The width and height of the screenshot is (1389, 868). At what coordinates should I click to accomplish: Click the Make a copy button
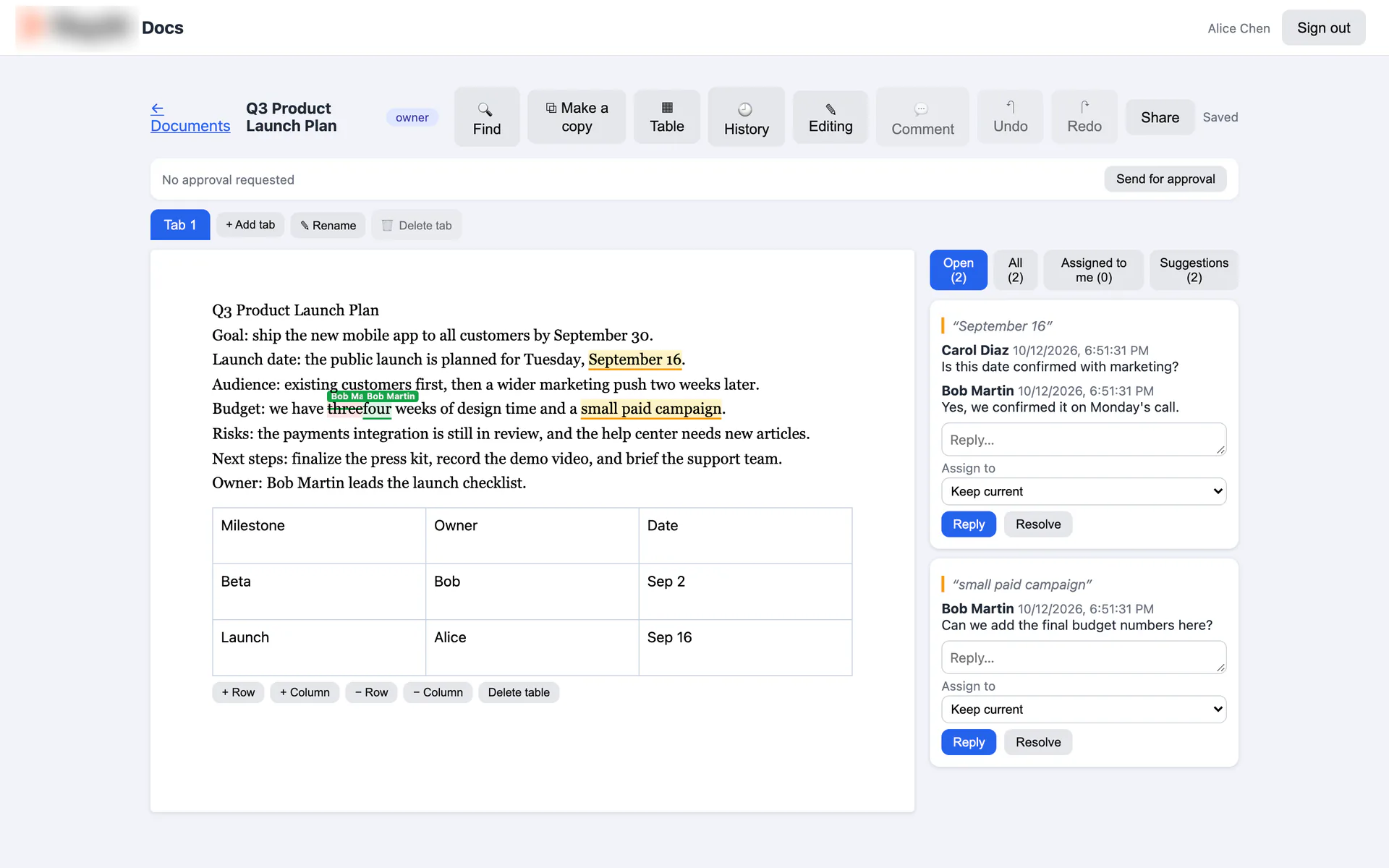click(x=577, y=117)
